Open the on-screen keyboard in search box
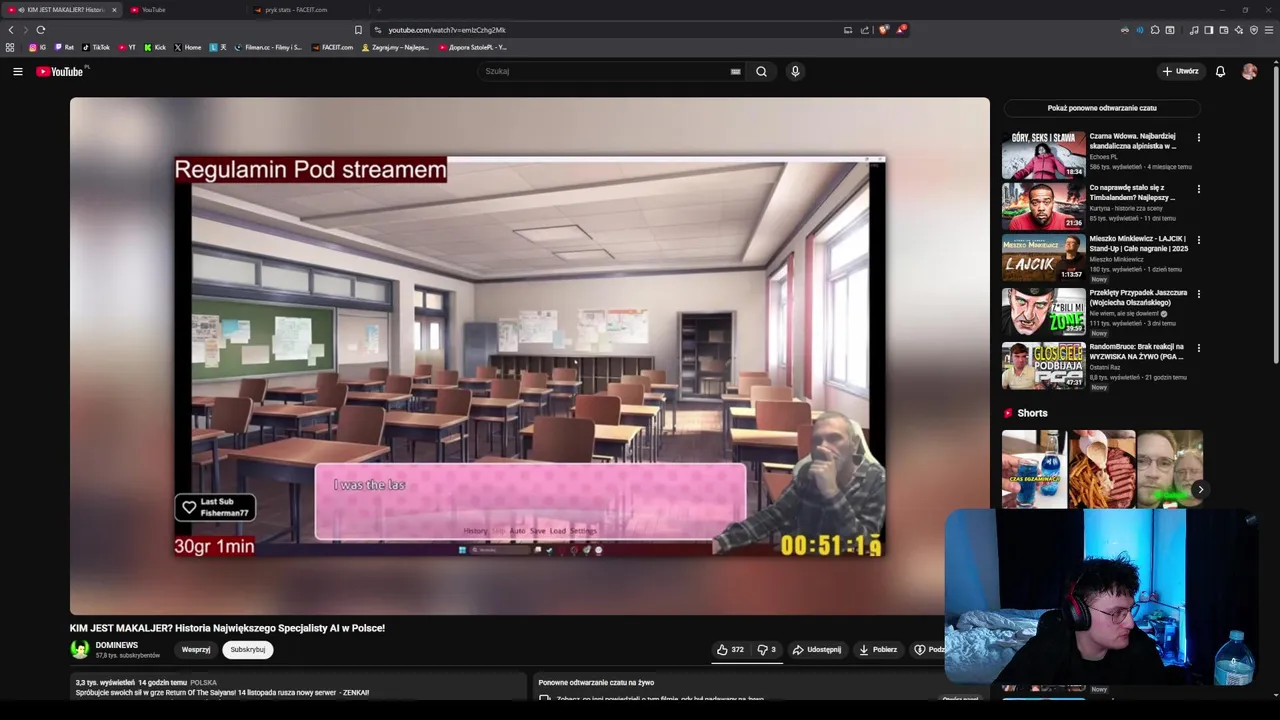Screen dimensions: 1280x720 point(735,71)
